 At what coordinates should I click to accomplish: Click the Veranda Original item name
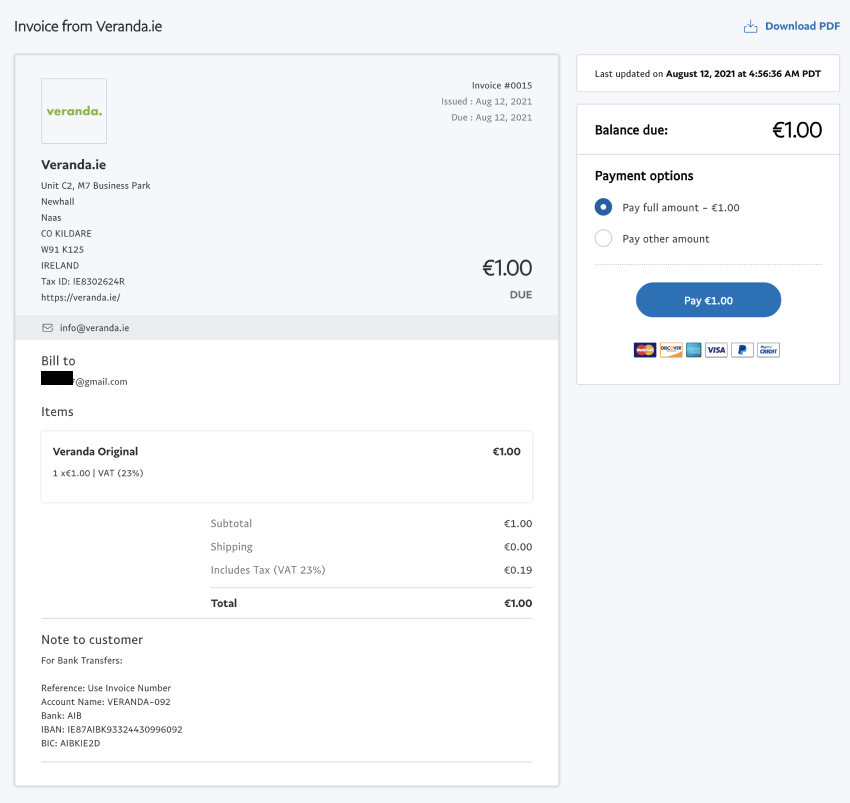coord(95,452)
